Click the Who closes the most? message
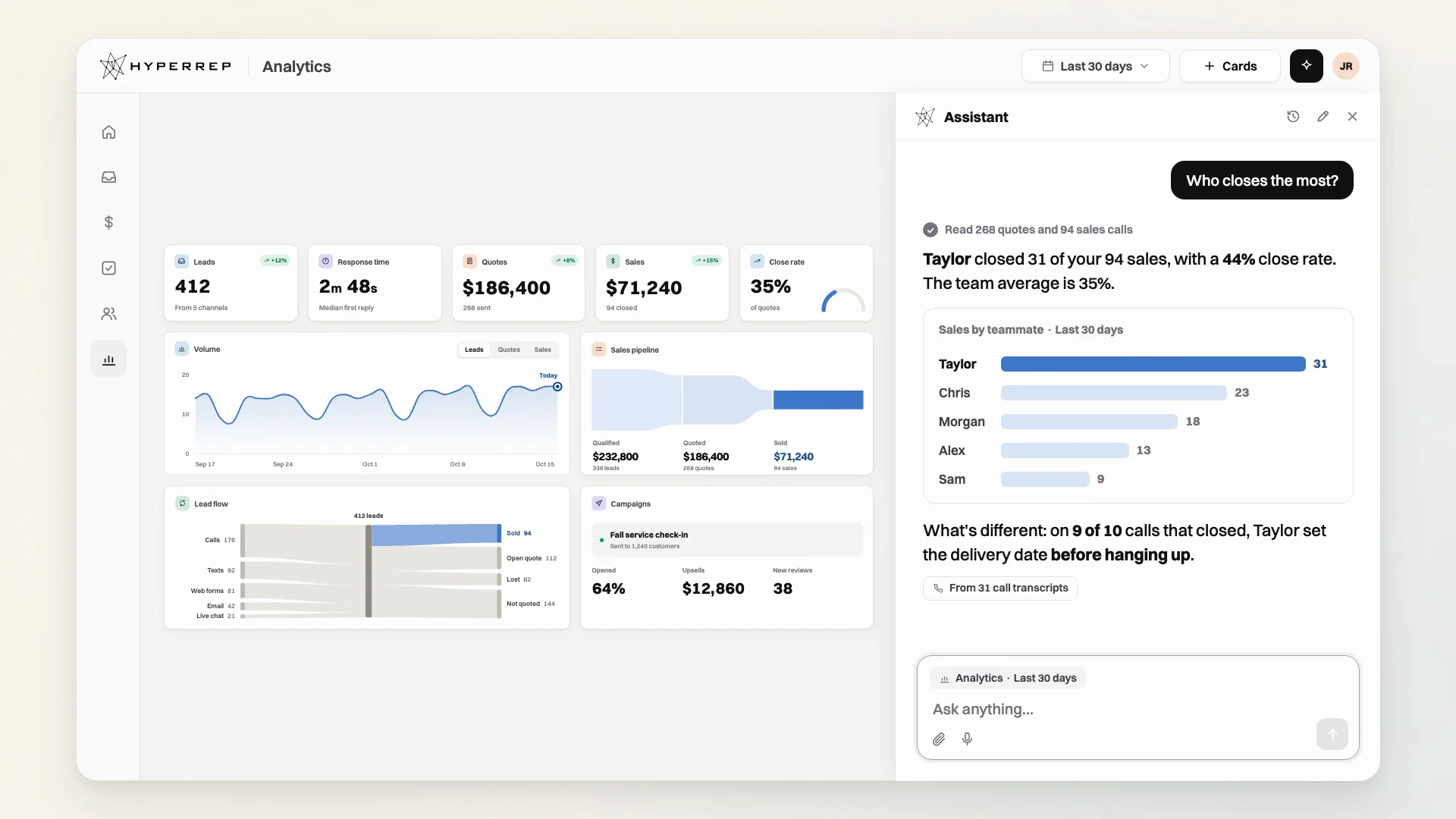The height and width of the screenshot is (819, 1456). 1262,180
